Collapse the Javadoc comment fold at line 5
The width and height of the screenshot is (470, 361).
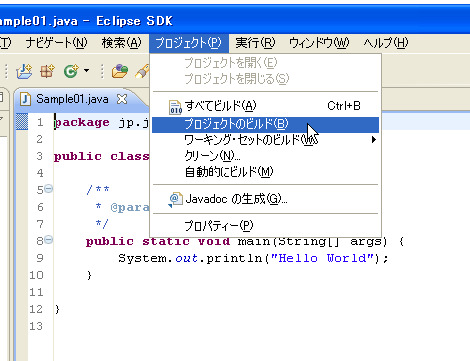click(48, 189)
